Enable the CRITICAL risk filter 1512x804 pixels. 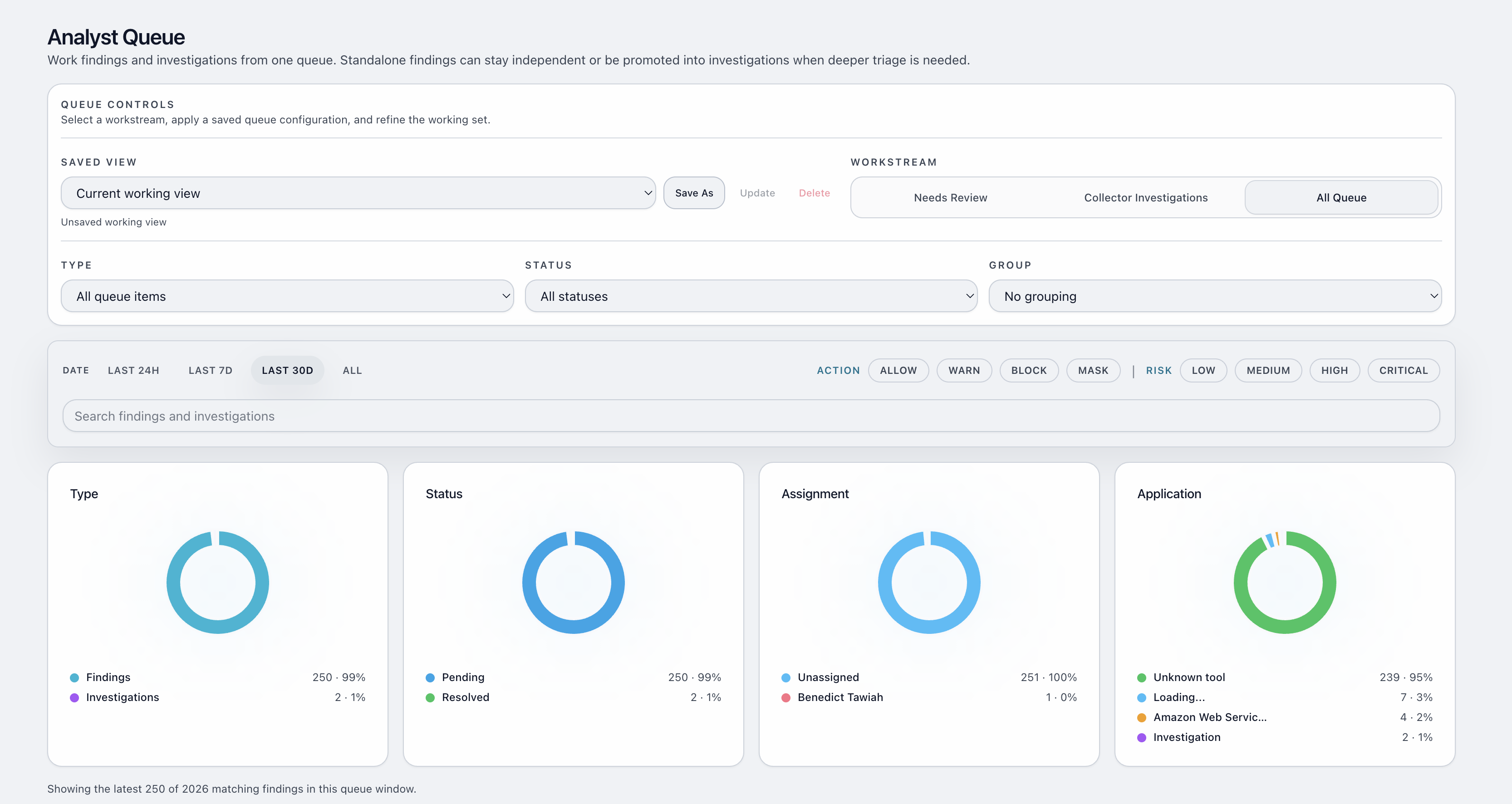pos(1403,370)
